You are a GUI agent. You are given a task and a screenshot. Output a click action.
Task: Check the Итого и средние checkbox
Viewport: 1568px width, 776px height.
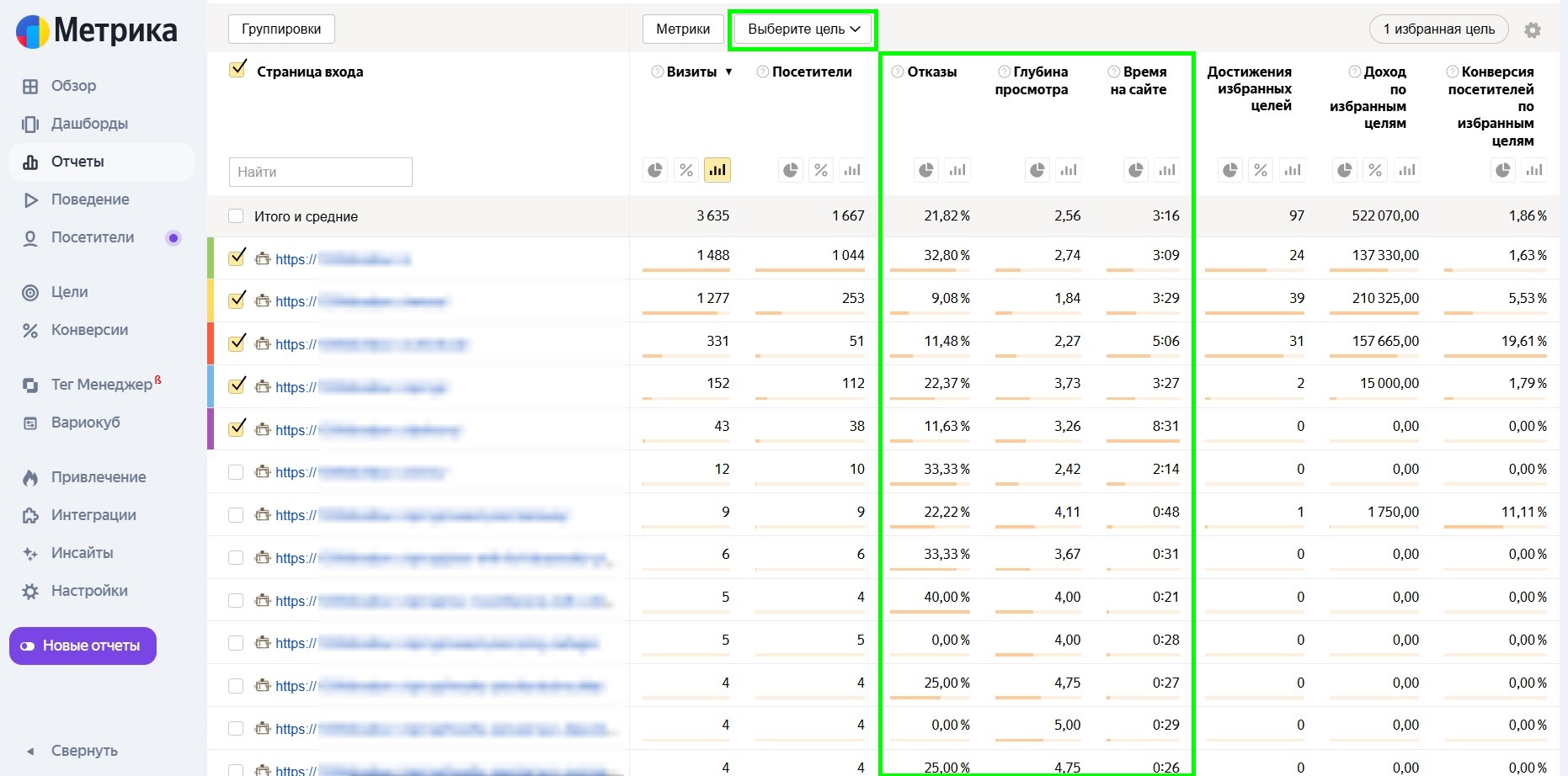[236, 217]
